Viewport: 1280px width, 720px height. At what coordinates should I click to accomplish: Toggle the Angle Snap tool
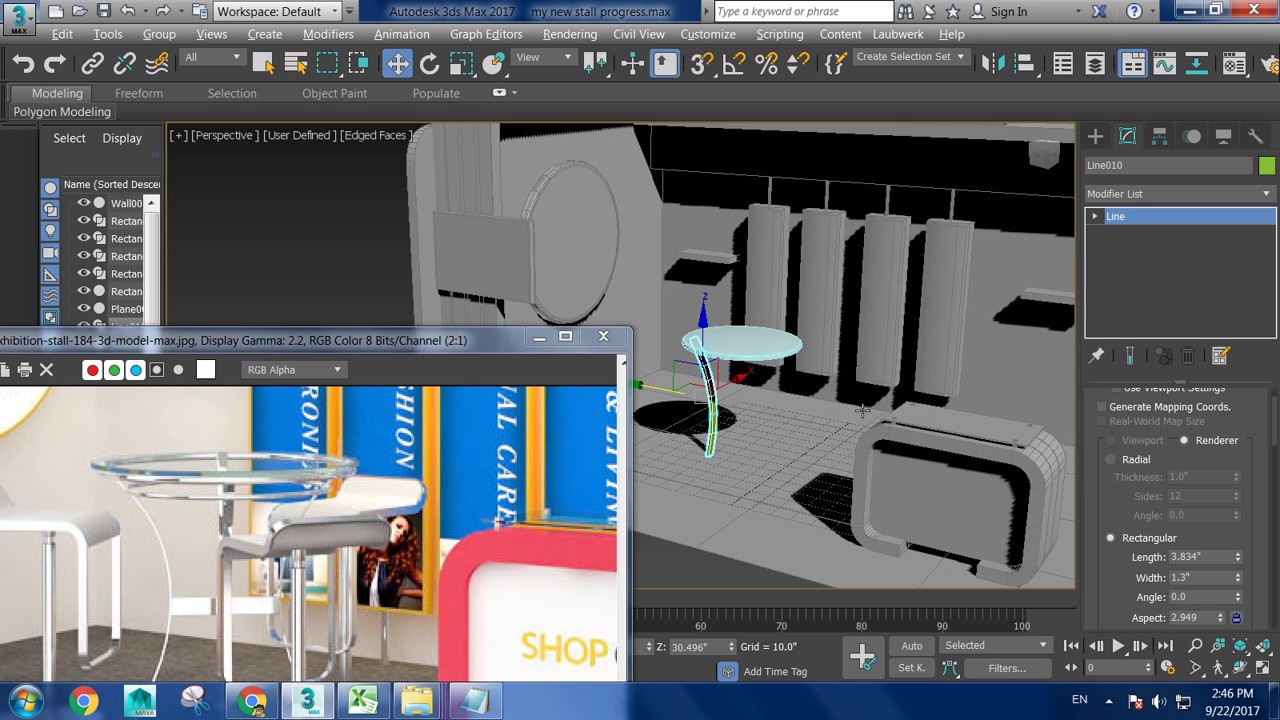click(734, 64)
